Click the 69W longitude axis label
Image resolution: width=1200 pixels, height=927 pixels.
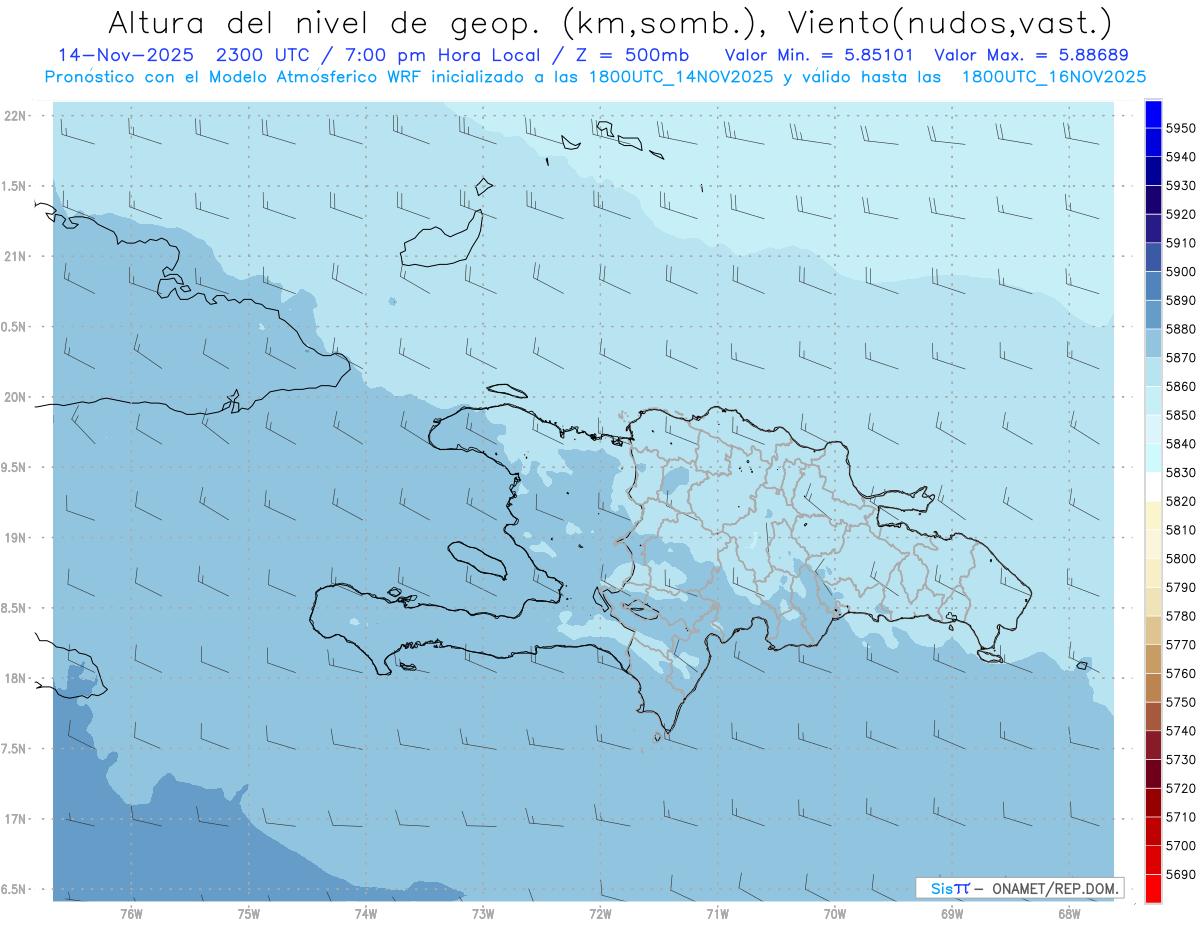pyautogui.click(x=952, y=913)
